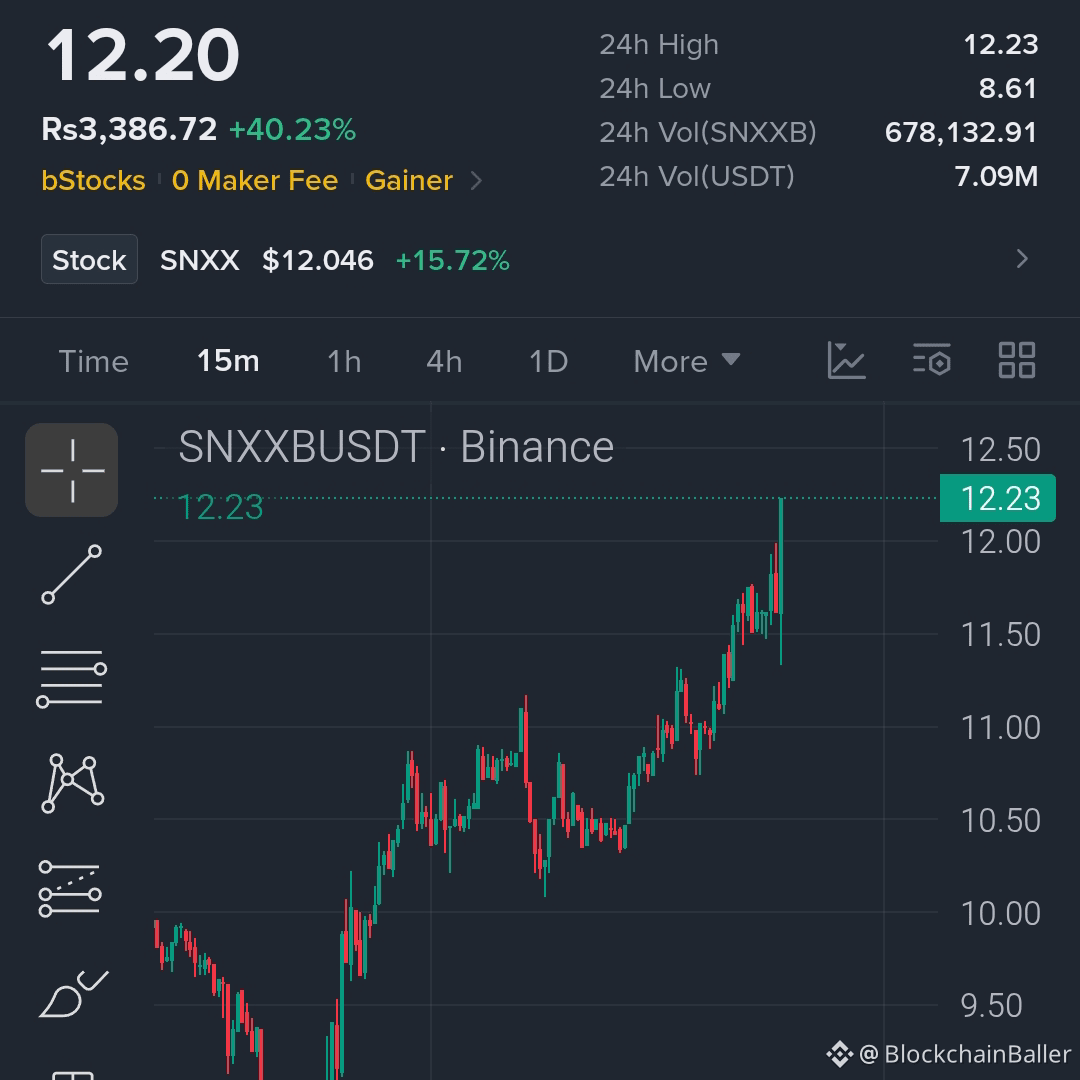The image size is (1080, 1080).
Task: Click the 24h High label
Action: pos(659,45)
